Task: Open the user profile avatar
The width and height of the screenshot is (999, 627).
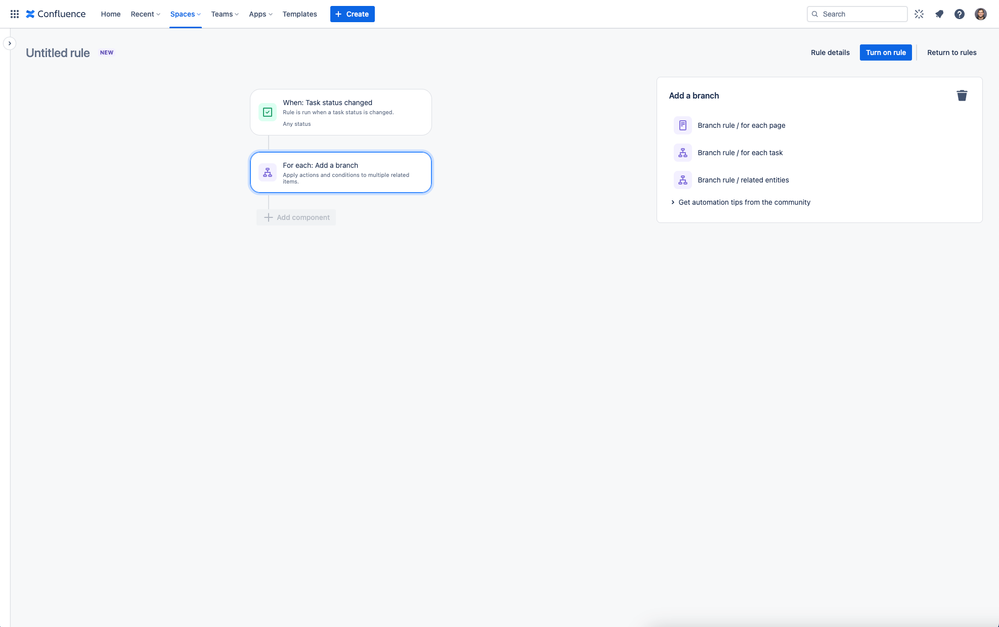Action: (x=981, y=14)
